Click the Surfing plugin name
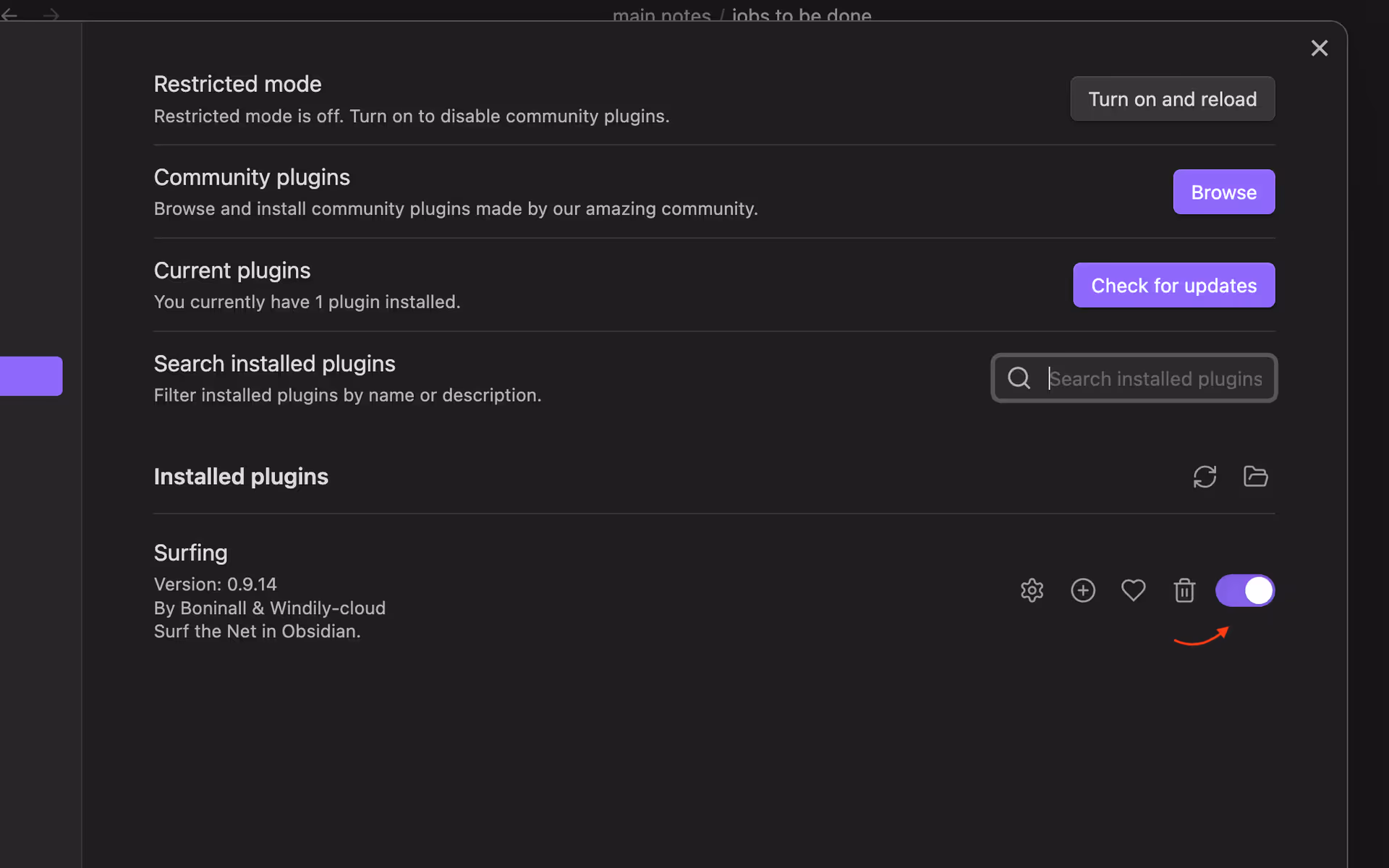Screen dimensions: 1389x868 [191, 553]
